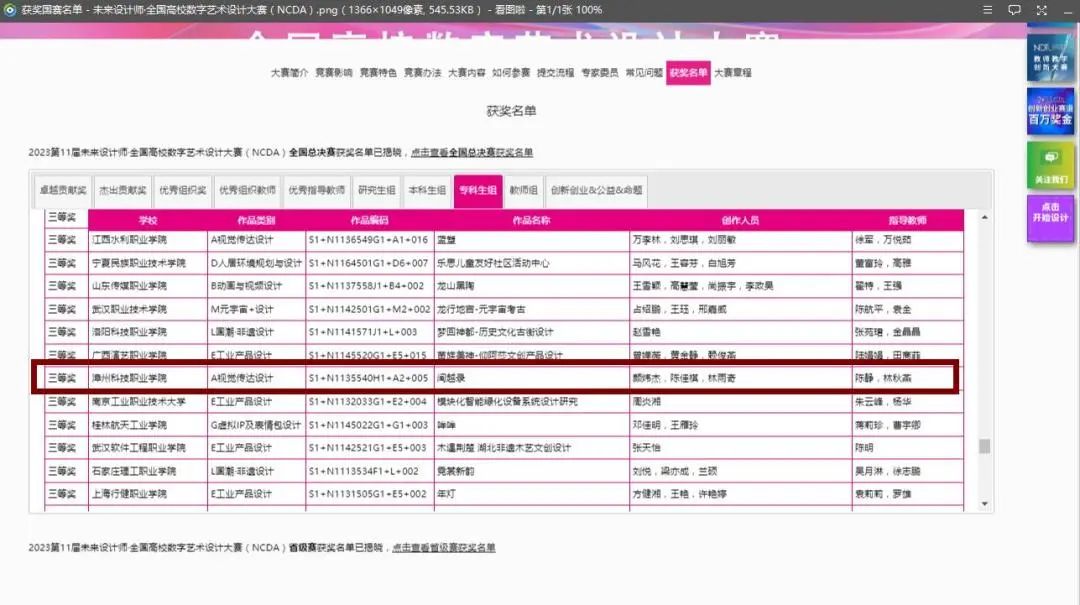Select the 宁夏民族职业技术学院 school cell

click(x=148, y=263)
